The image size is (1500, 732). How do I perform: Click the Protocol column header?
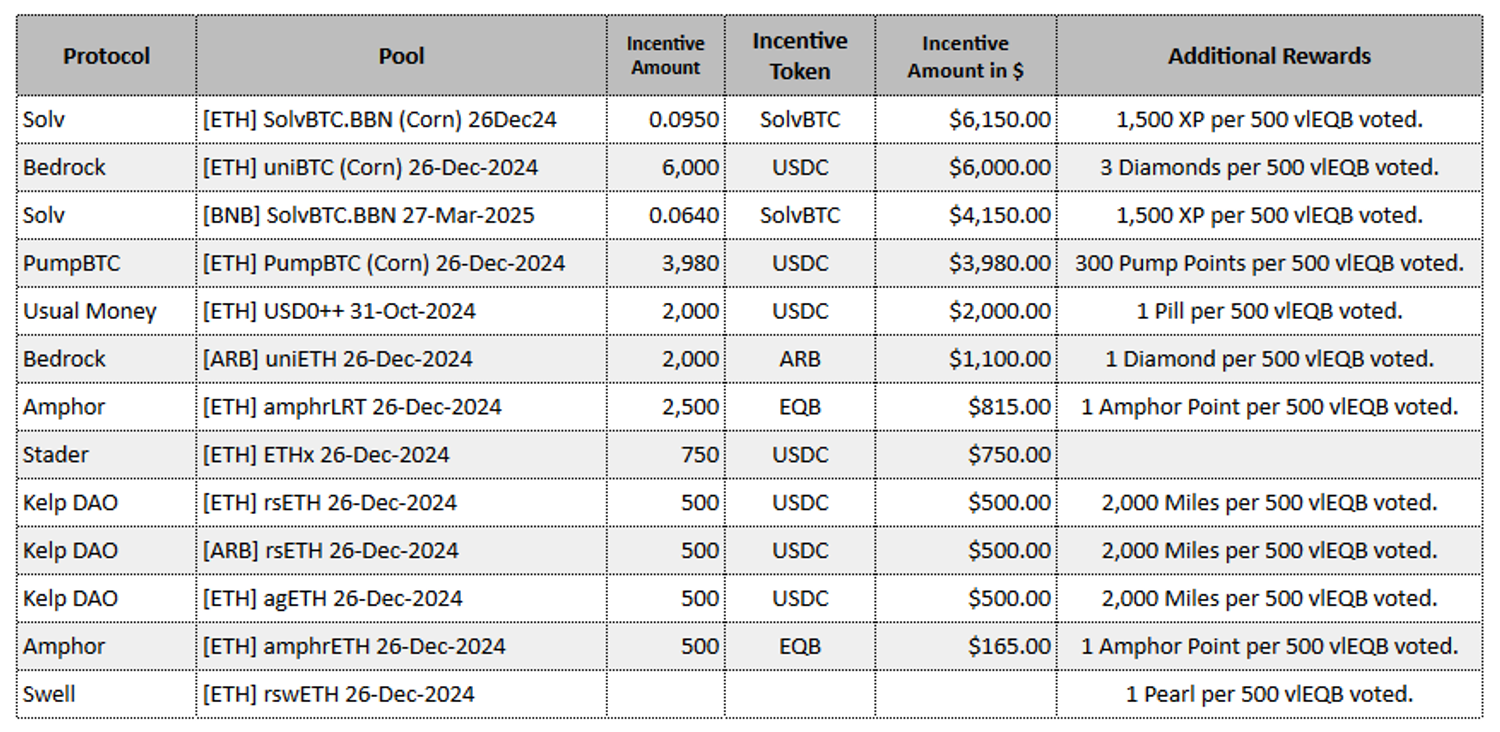click(x=106, y=56)
